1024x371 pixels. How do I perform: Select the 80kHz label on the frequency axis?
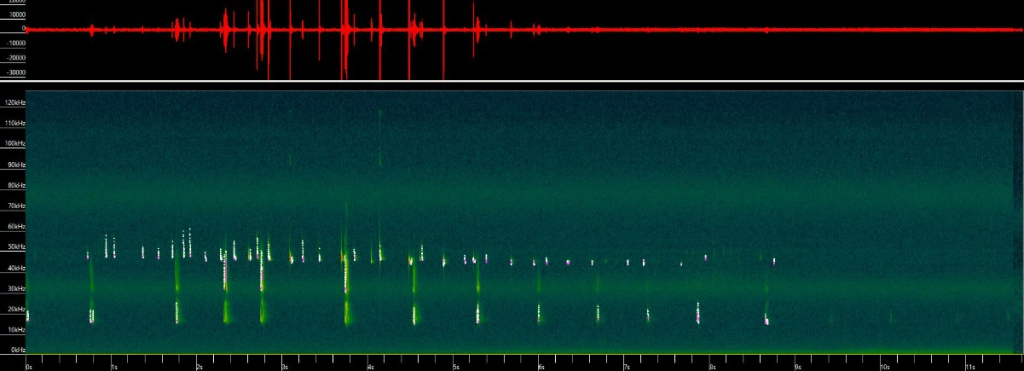(x=16, y=186)
